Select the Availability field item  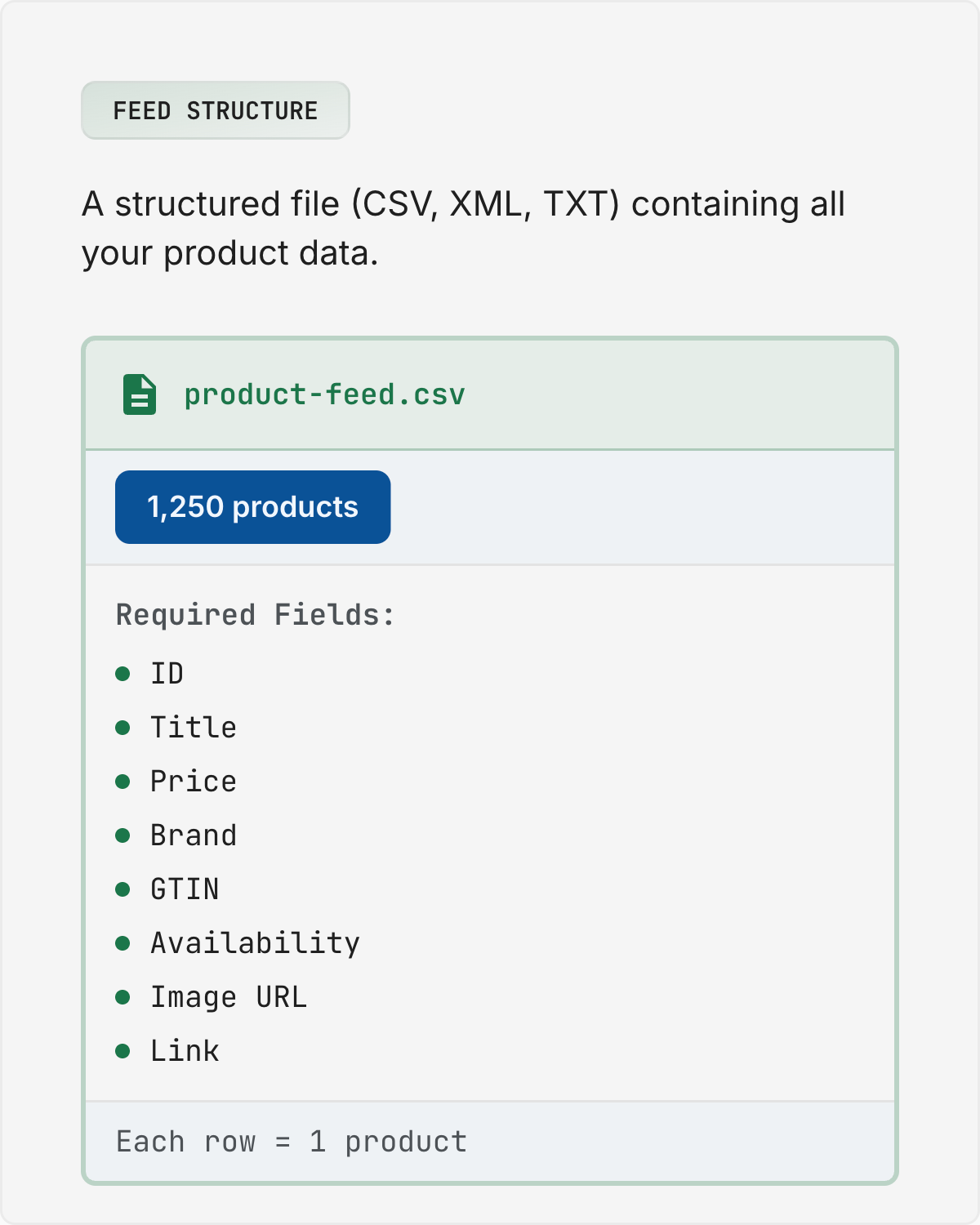255,943
